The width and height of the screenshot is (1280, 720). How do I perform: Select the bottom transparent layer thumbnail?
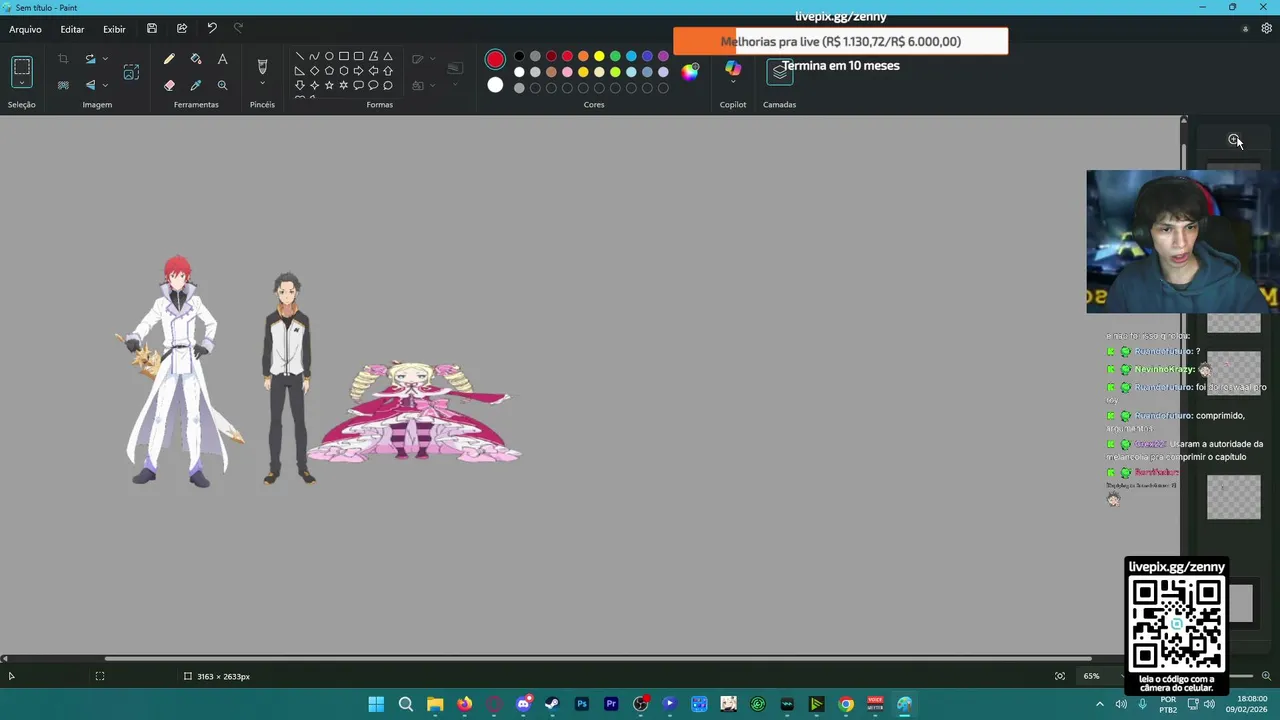[x=1234, y=497]
